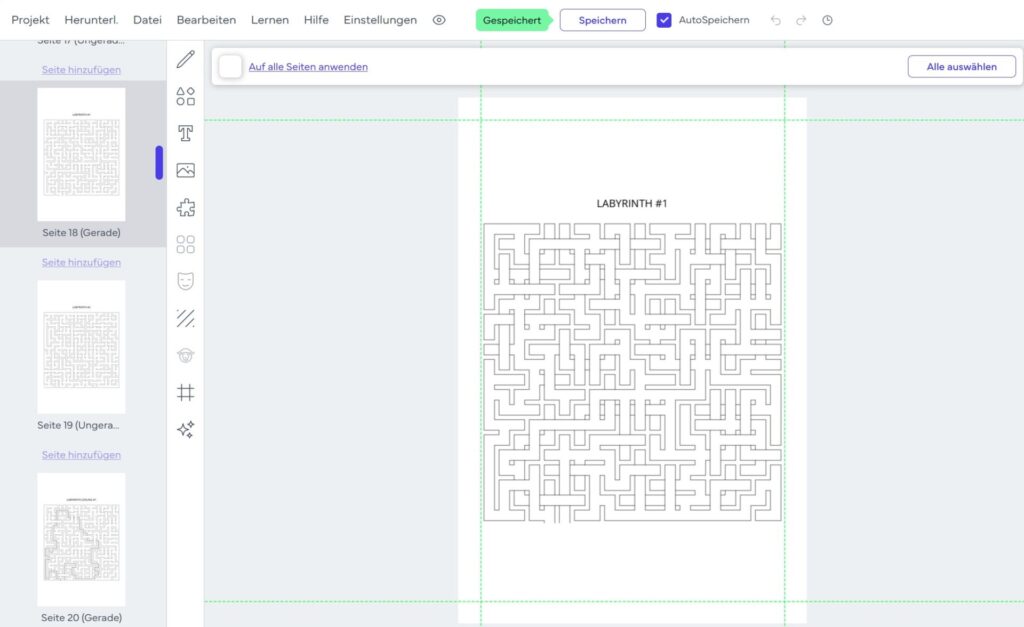Tick the checkbox beside Auf alle Seiten anwenden
The width and height of the screenshot is (1024, 627).
coord(231,67)
